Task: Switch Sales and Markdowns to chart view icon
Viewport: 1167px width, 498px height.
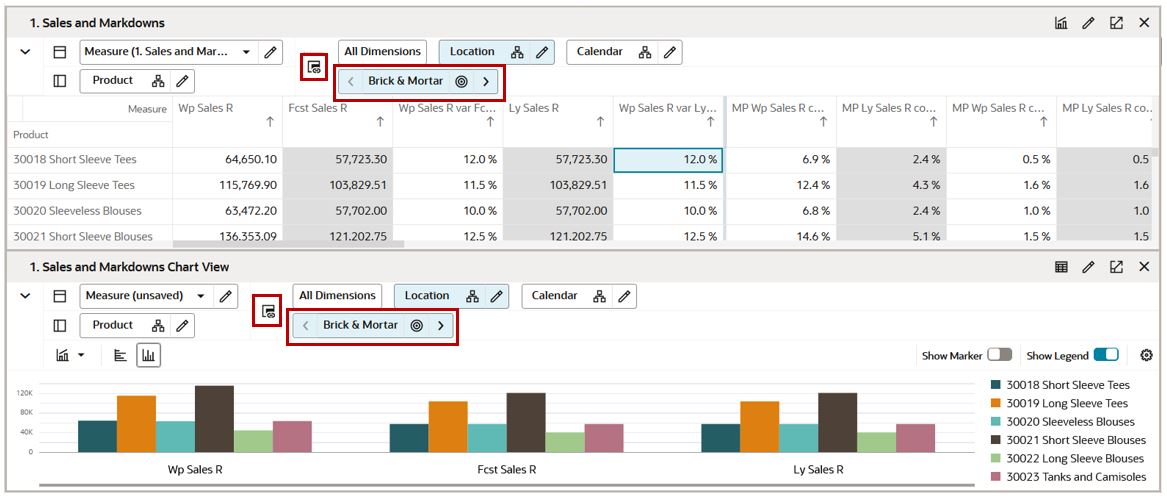Action: click(x=1061, y=23)
